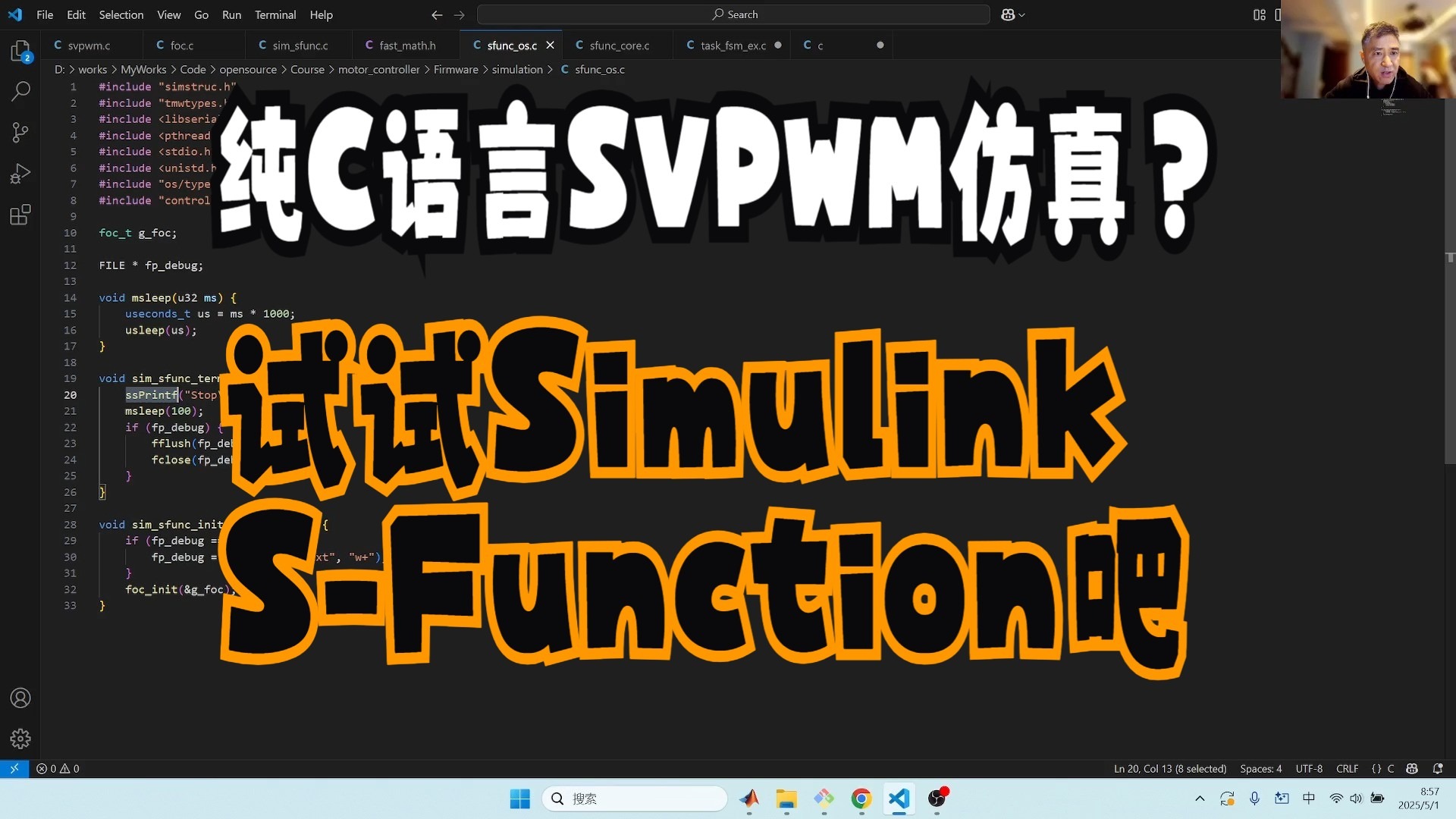Viewport: 1456px width, 819px height.
Task: Click the VS Code logo icon
Action: click(x=15, y=14)
